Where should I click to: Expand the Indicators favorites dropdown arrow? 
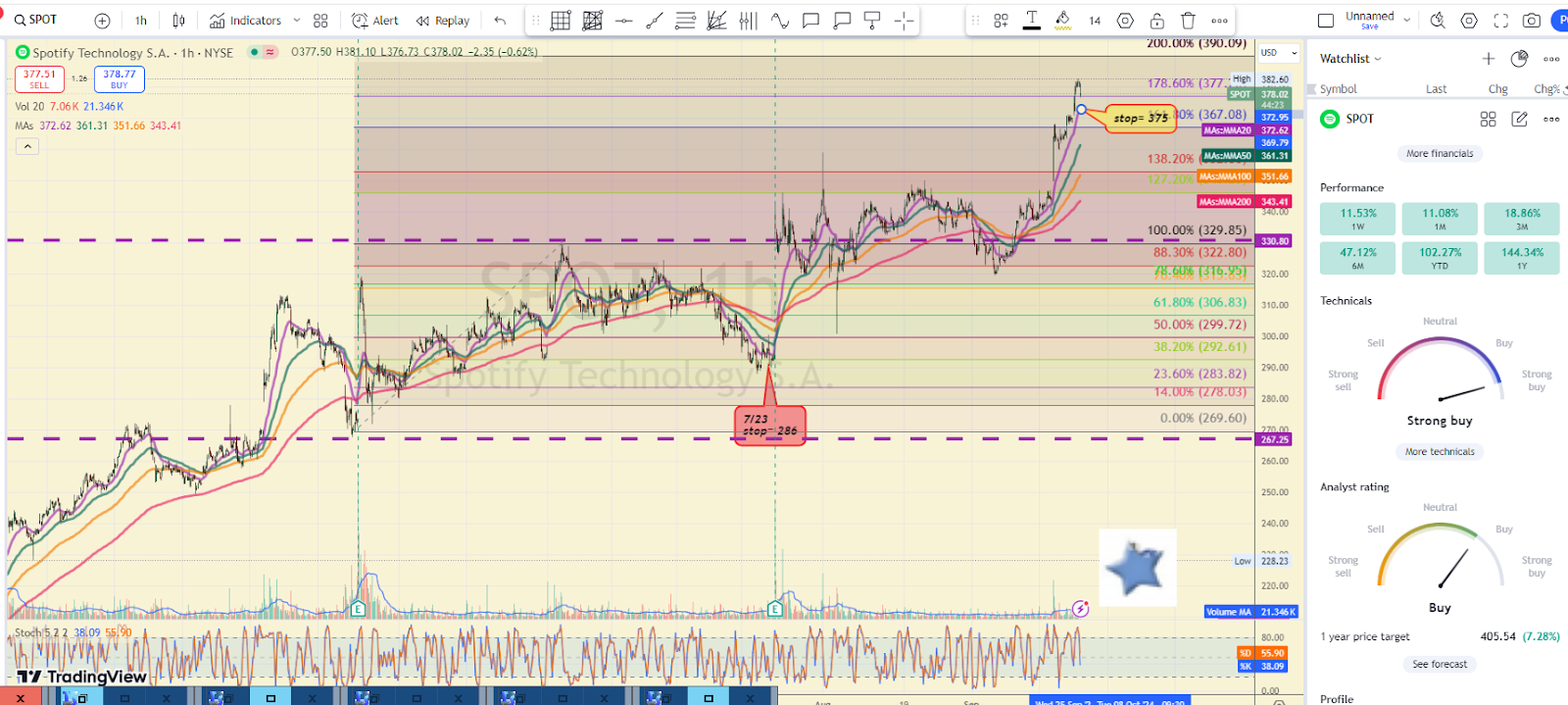tap(297, 21)
